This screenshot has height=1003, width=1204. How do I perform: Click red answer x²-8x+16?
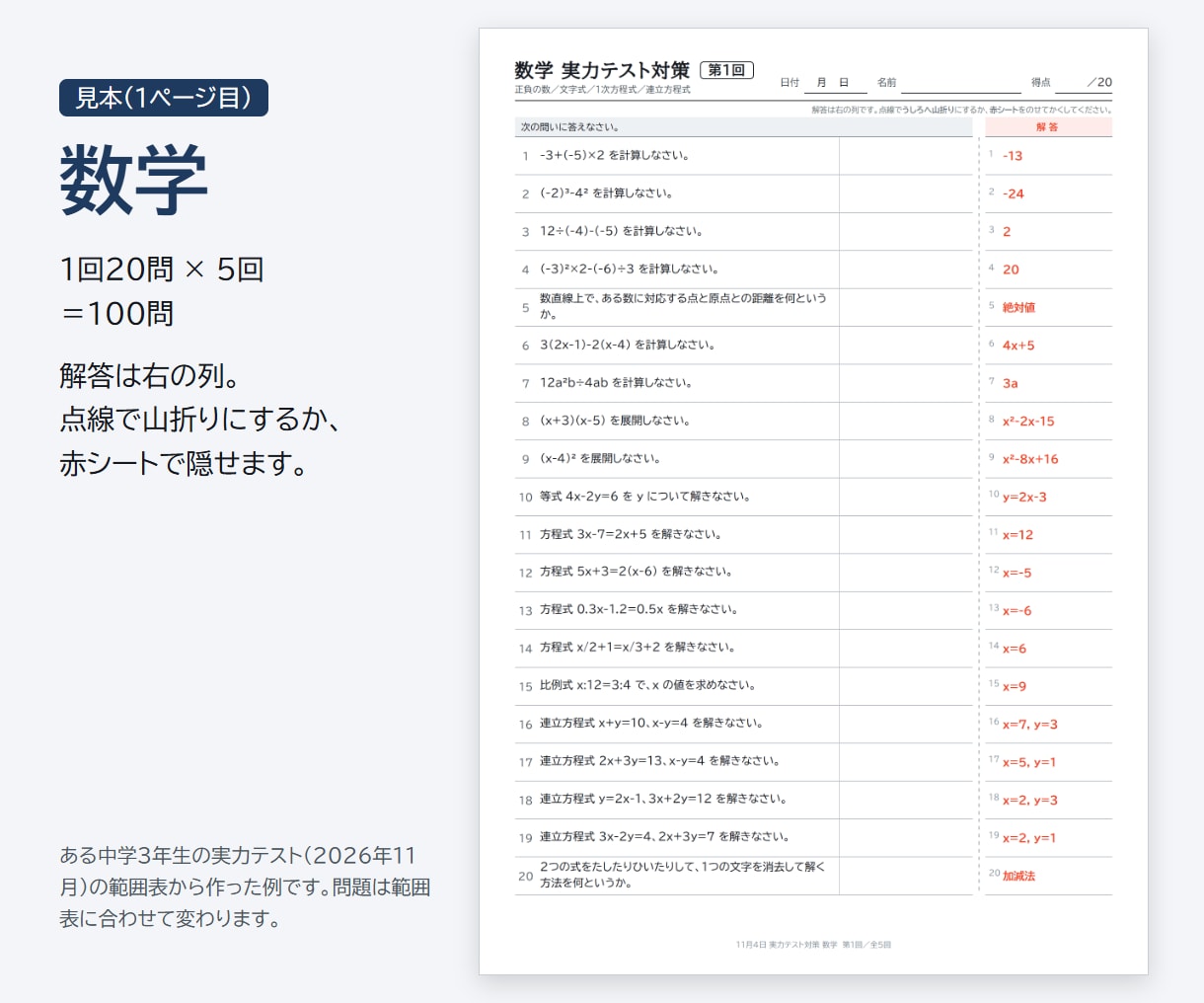point(1030,459)
